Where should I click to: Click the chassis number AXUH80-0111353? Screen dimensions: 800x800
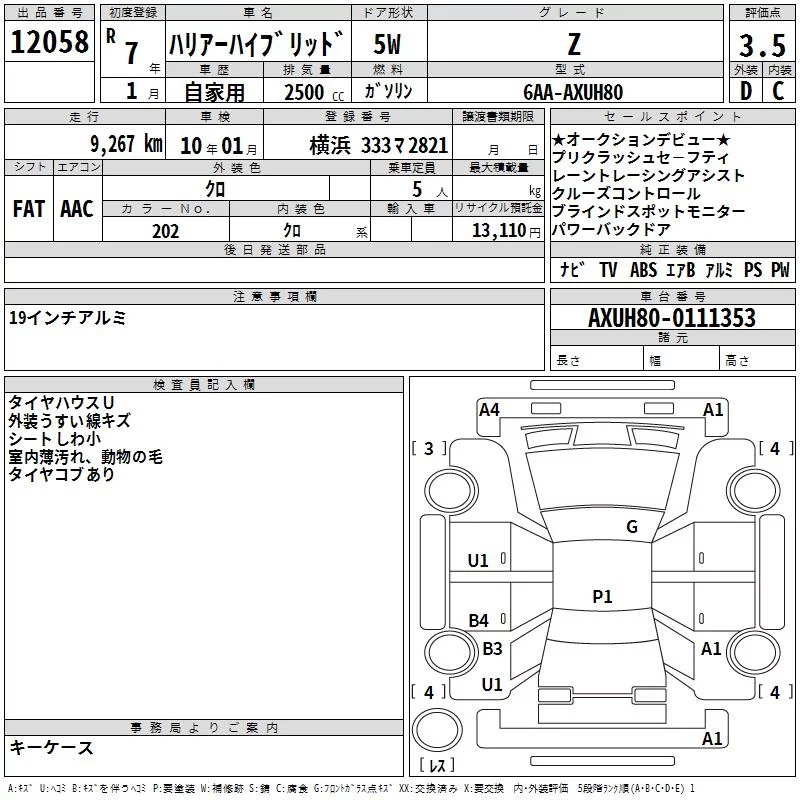coord(671,318)
